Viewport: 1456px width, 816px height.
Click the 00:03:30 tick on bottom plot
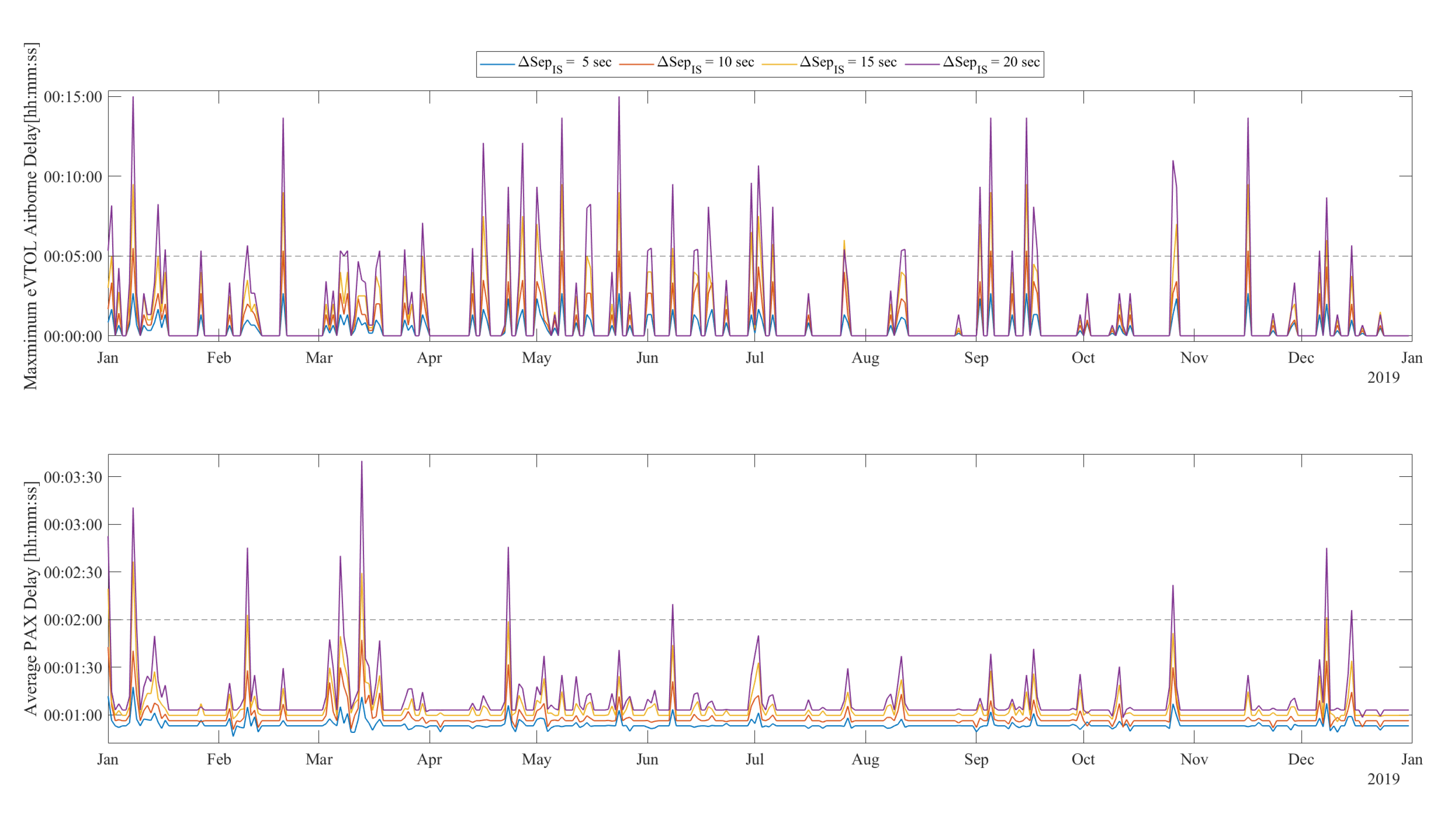[x=73, y=477]
